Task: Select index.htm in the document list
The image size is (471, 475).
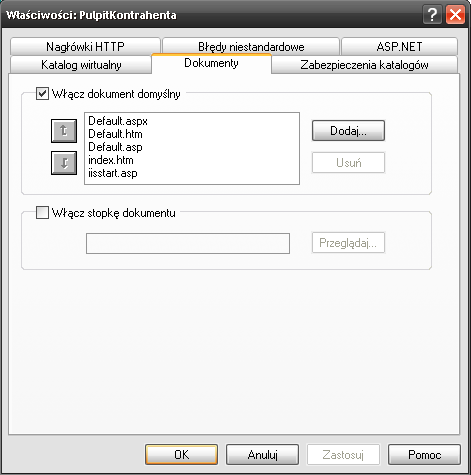Action: 111,160
